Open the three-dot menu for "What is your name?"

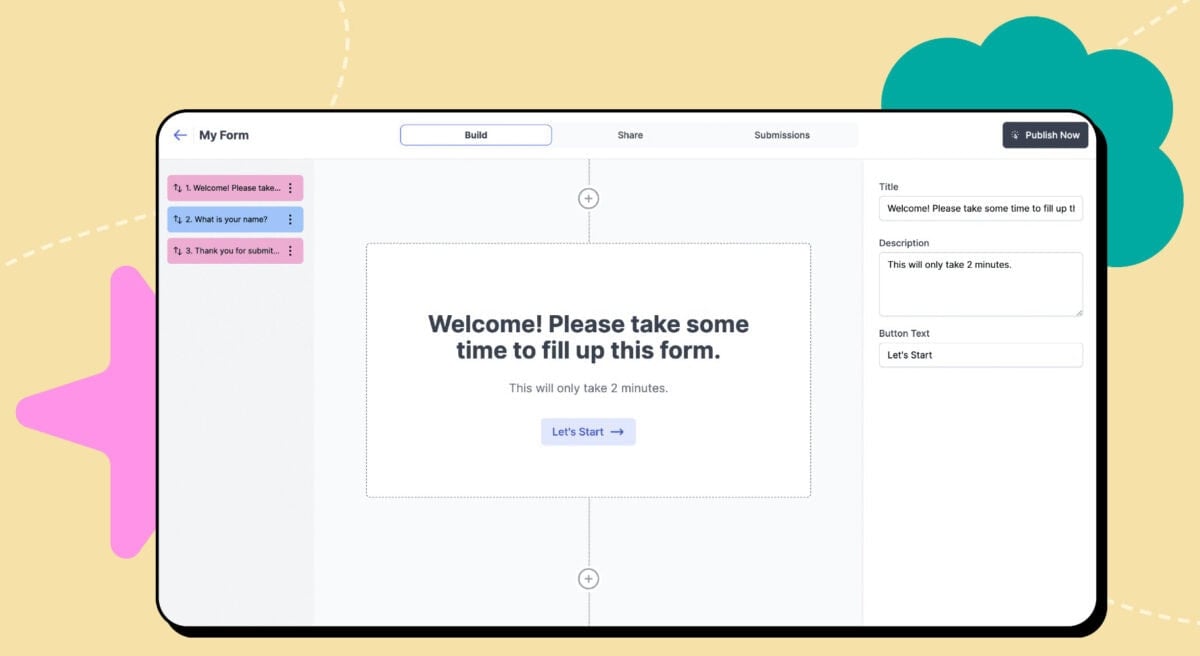[291, 220]
